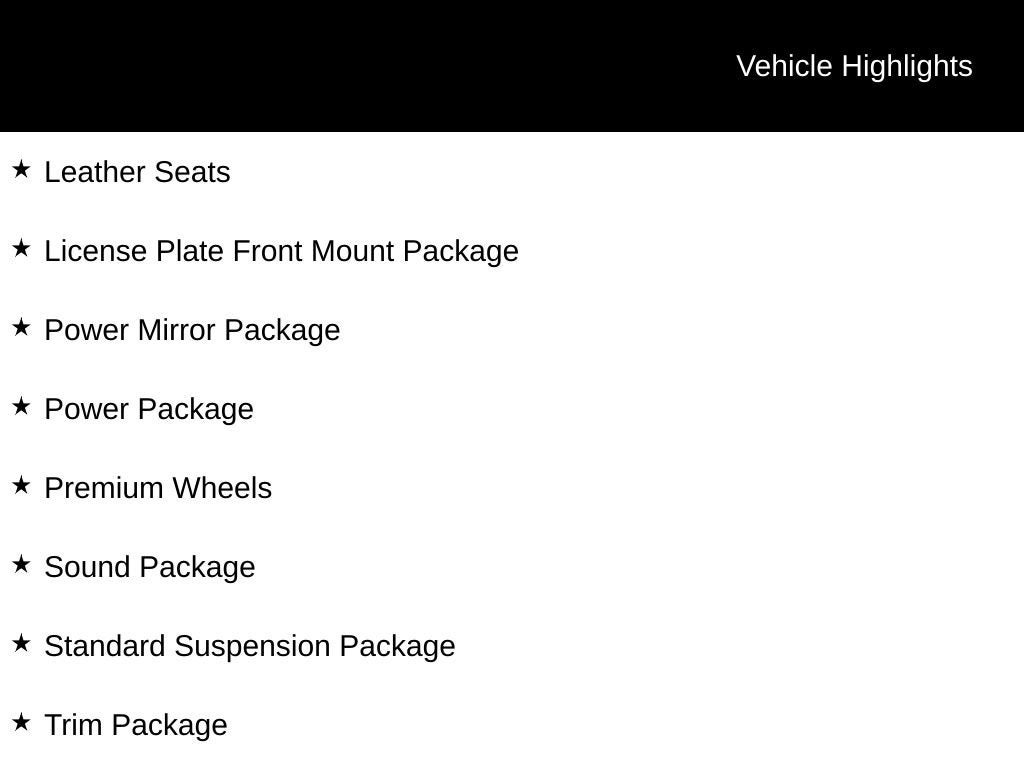Click the Premium Wheels highlight
The image size is (1024, 768).
[x=158, y=488]
